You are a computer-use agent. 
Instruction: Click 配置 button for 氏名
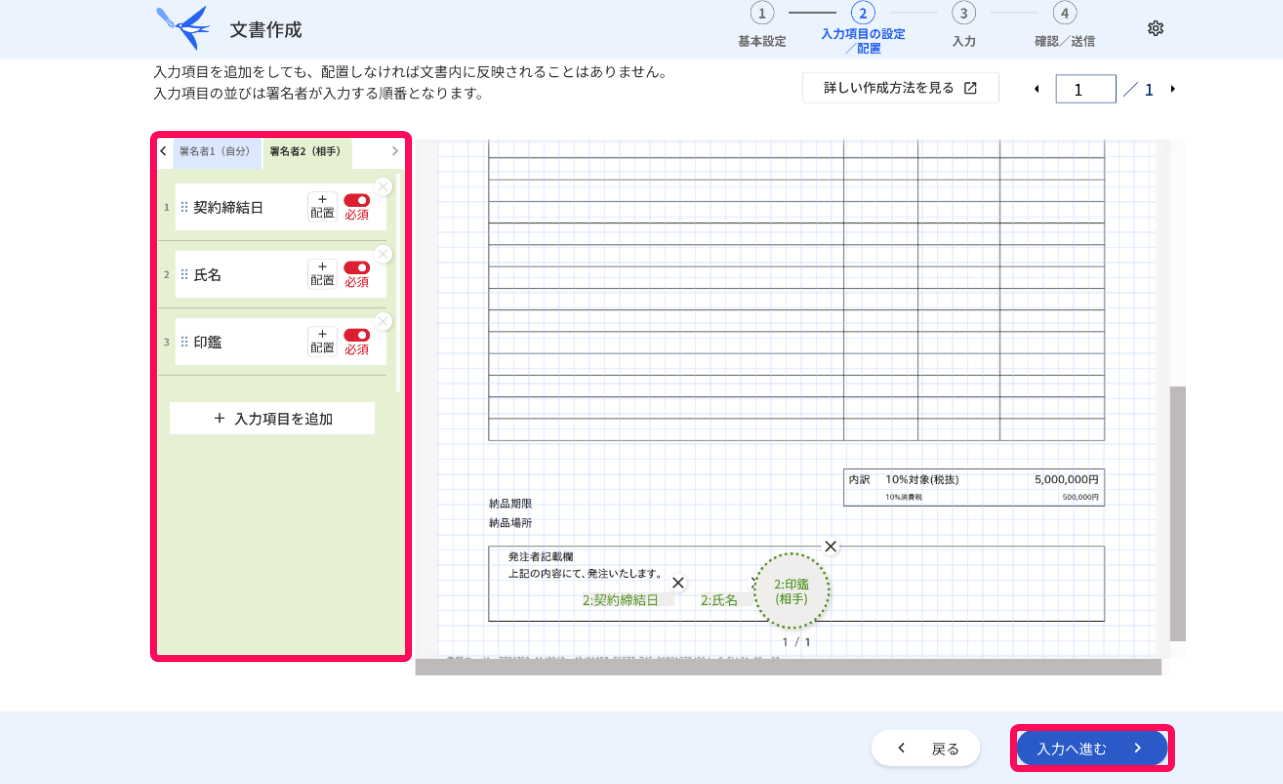[x=322, y=274]
